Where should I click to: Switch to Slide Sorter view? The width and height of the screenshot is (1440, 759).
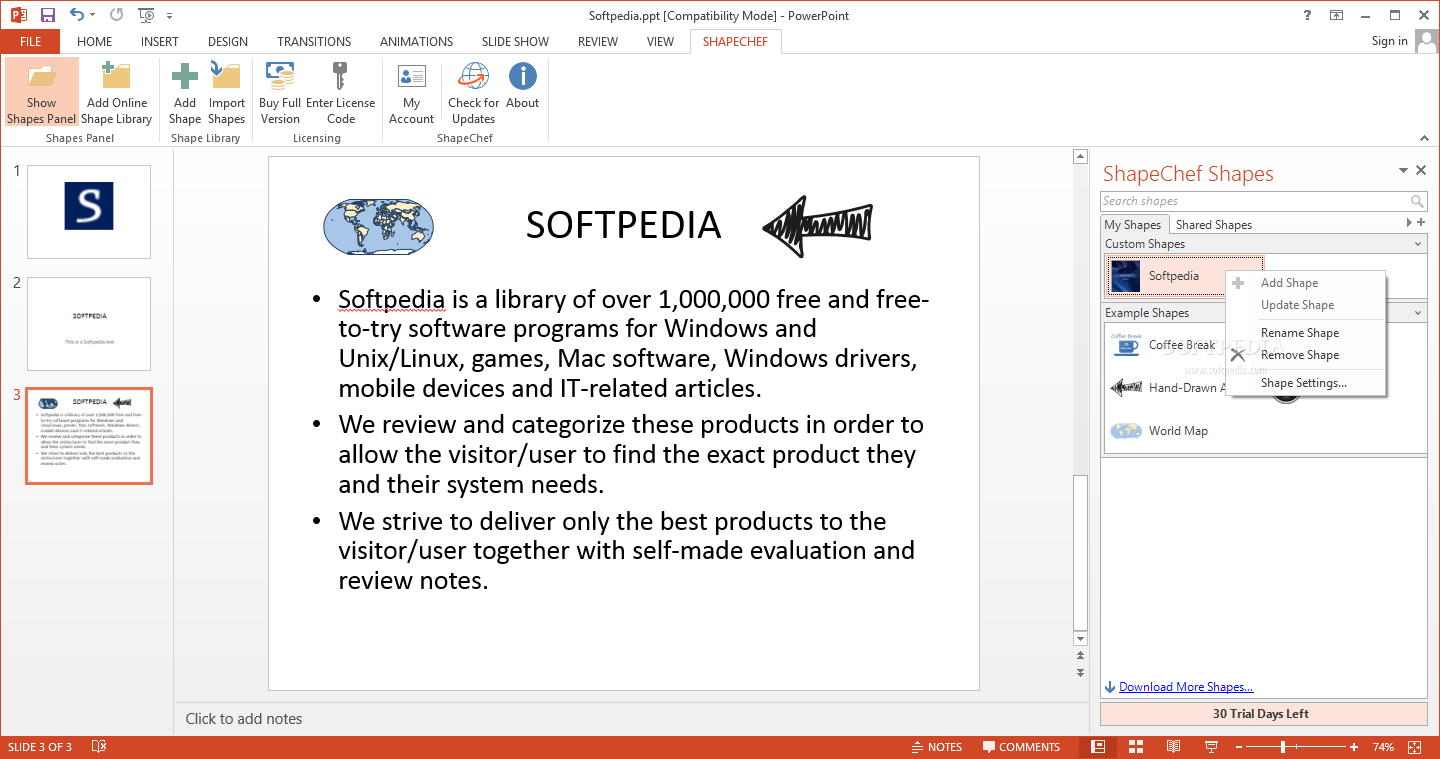tap(1136, 747)
